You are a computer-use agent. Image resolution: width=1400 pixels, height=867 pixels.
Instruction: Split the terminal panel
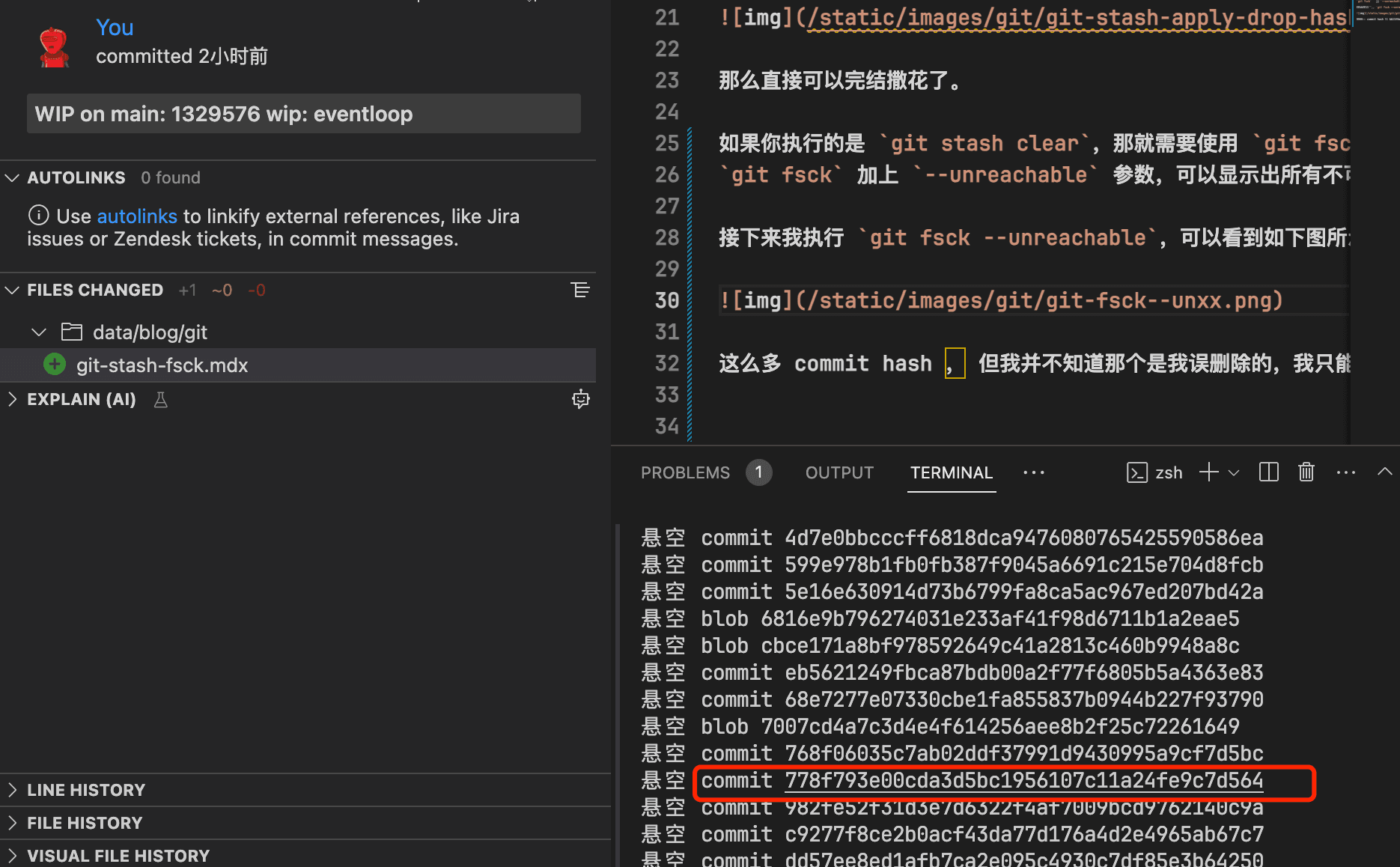(x=1268, y=472)
